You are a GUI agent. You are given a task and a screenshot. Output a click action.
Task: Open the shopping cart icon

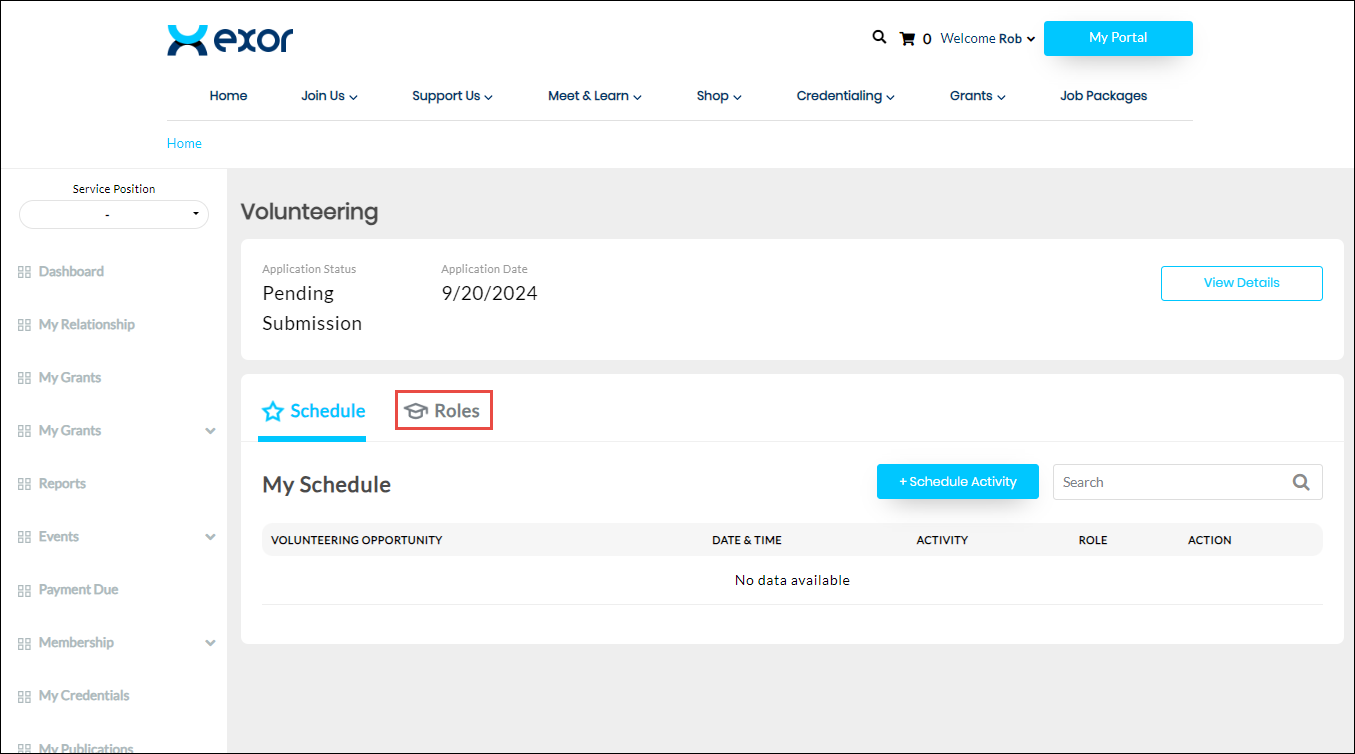pos(907,39)
